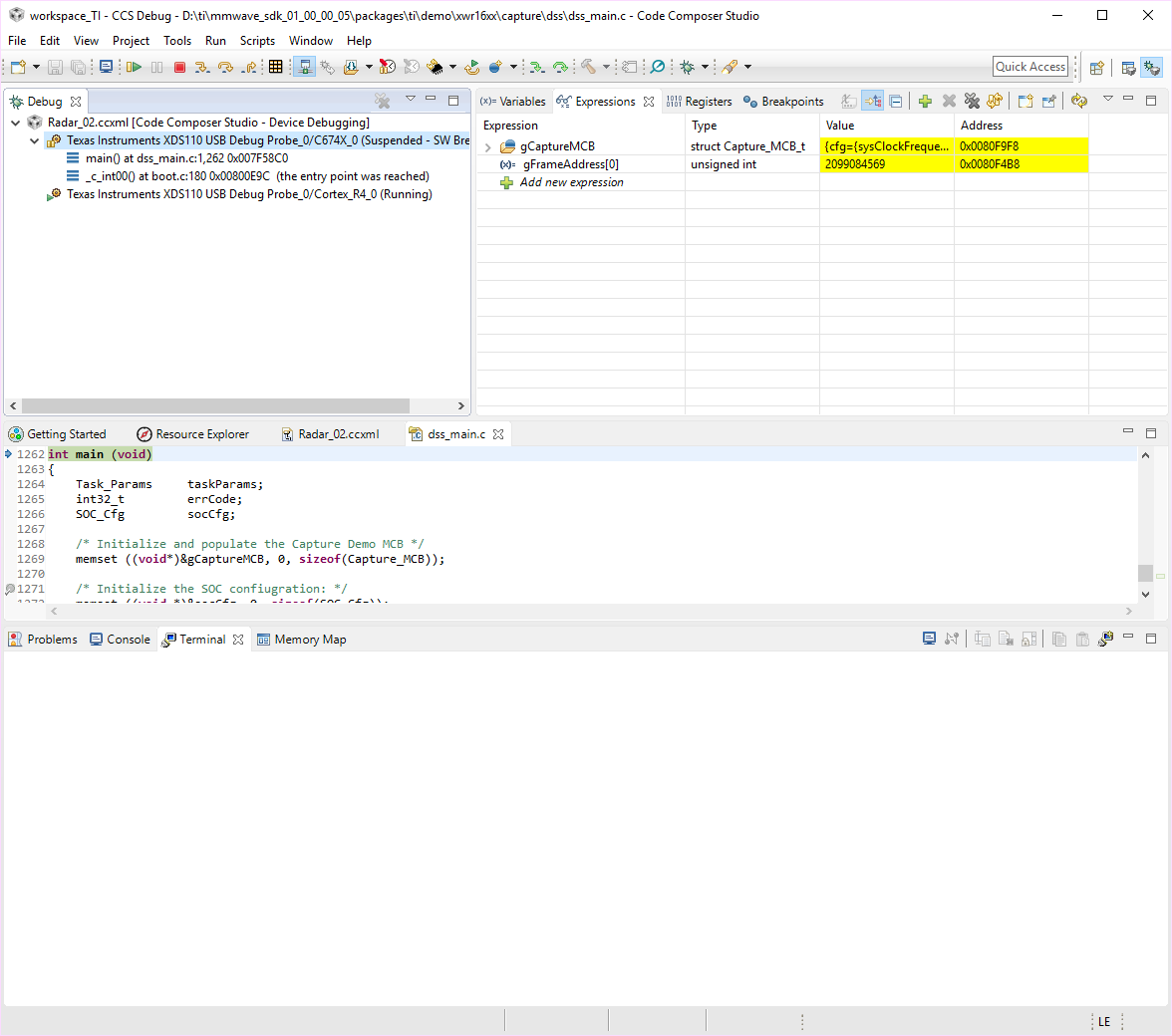This screenshot has height=1036, width=1172.
Task: Switch to the Console tab
Action: (120, 640)
